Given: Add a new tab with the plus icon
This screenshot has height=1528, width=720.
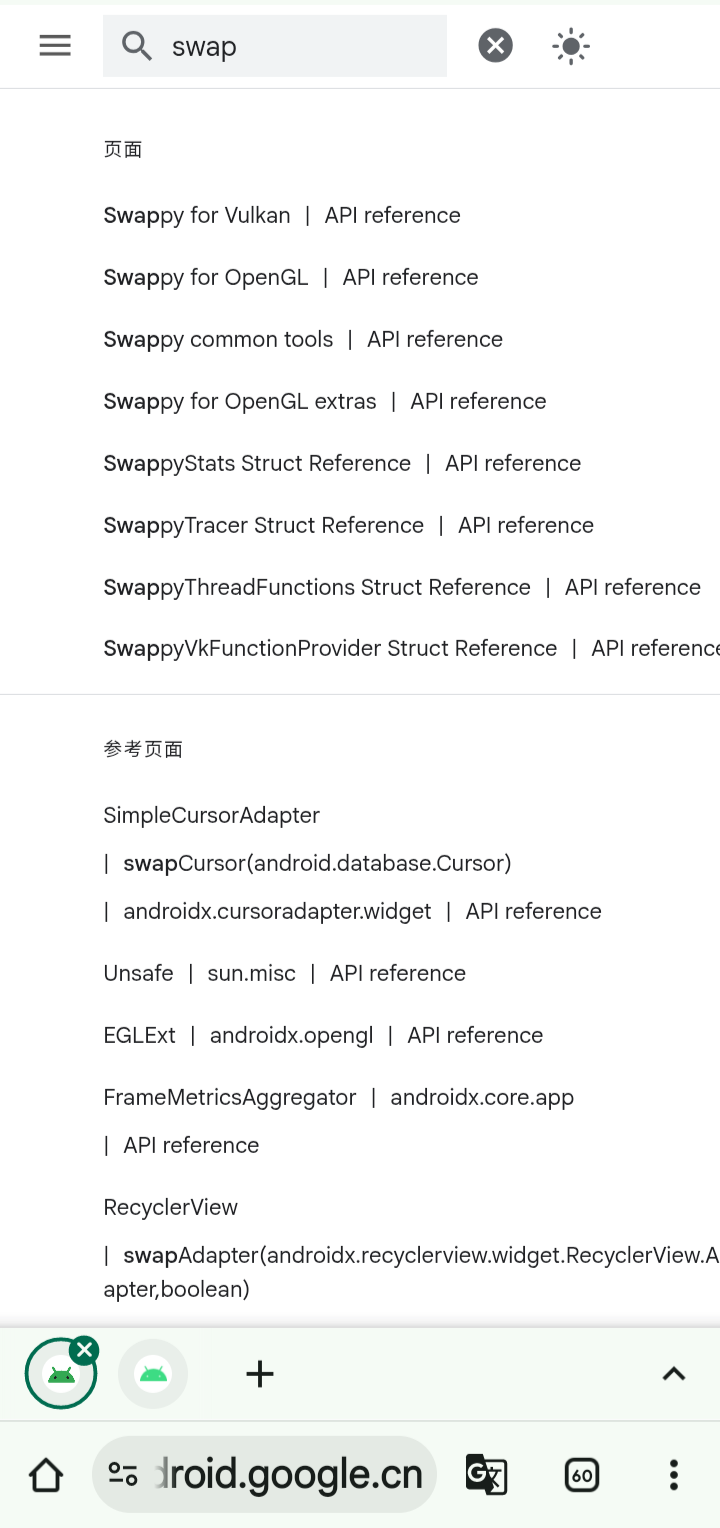Looking at the screenshot, I should pos(260,1374).
